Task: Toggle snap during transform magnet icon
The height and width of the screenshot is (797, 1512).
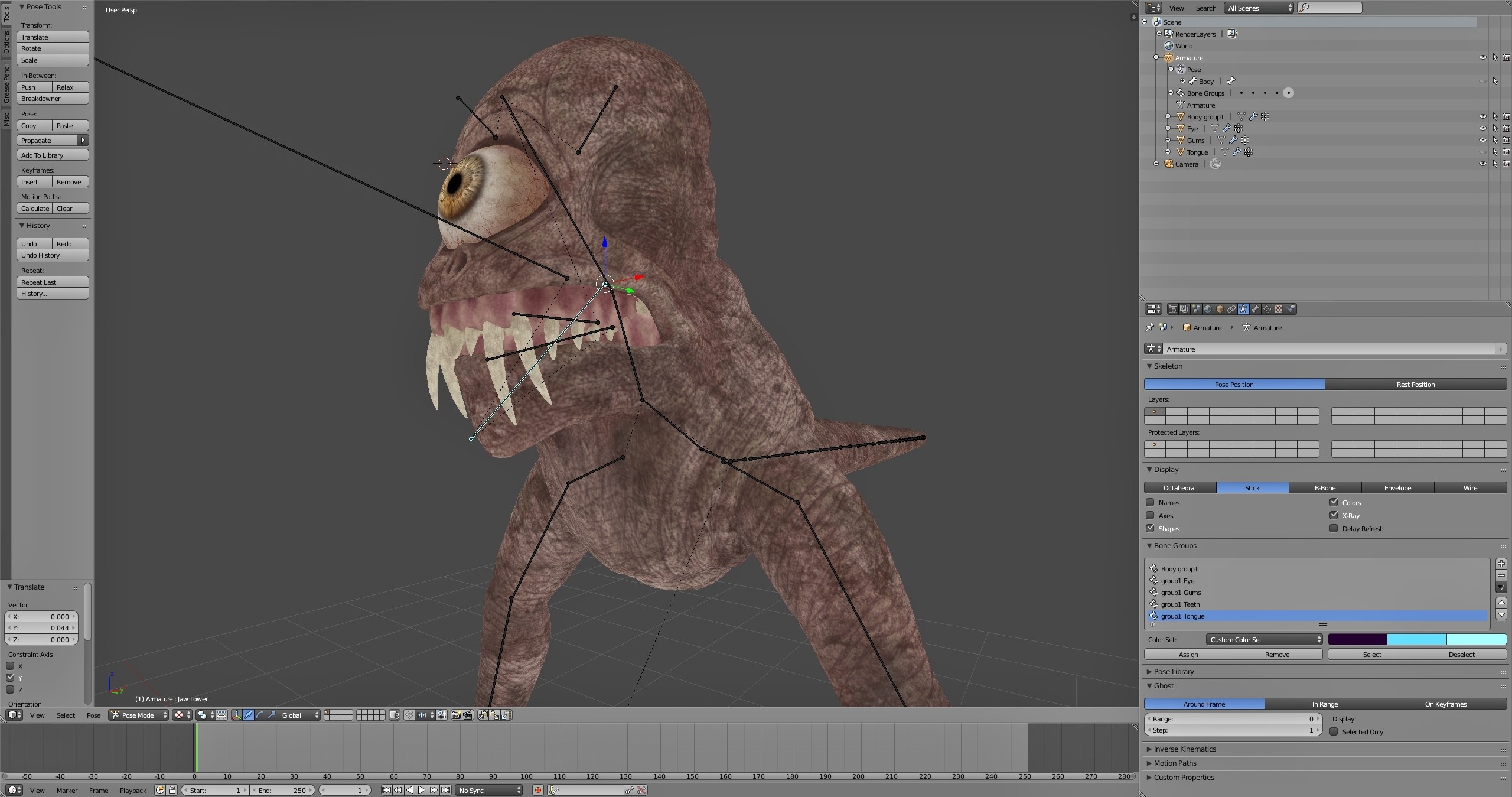Action: (409, 715)
